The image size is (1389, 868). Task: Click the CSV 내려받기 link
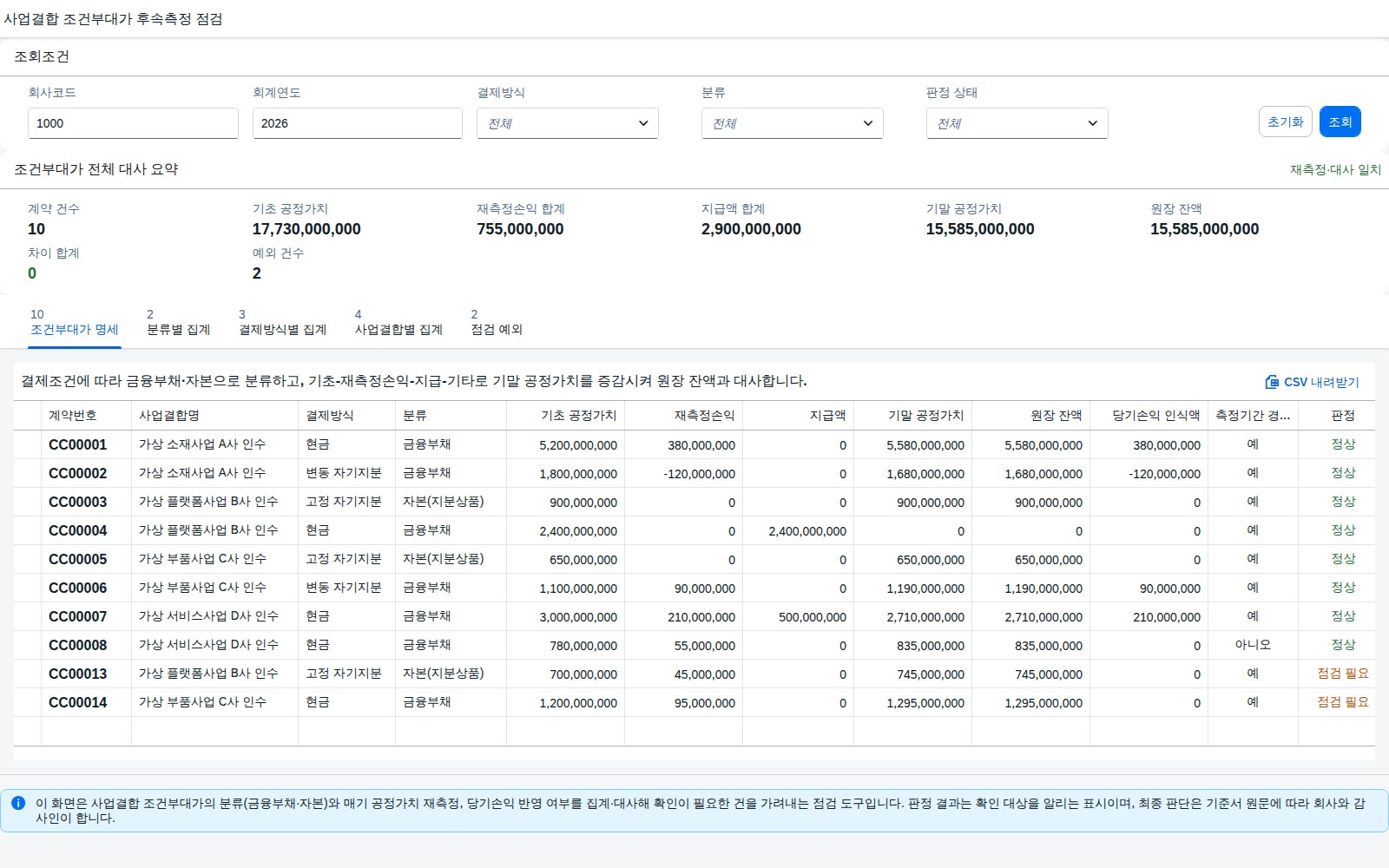coord(1313,382)
